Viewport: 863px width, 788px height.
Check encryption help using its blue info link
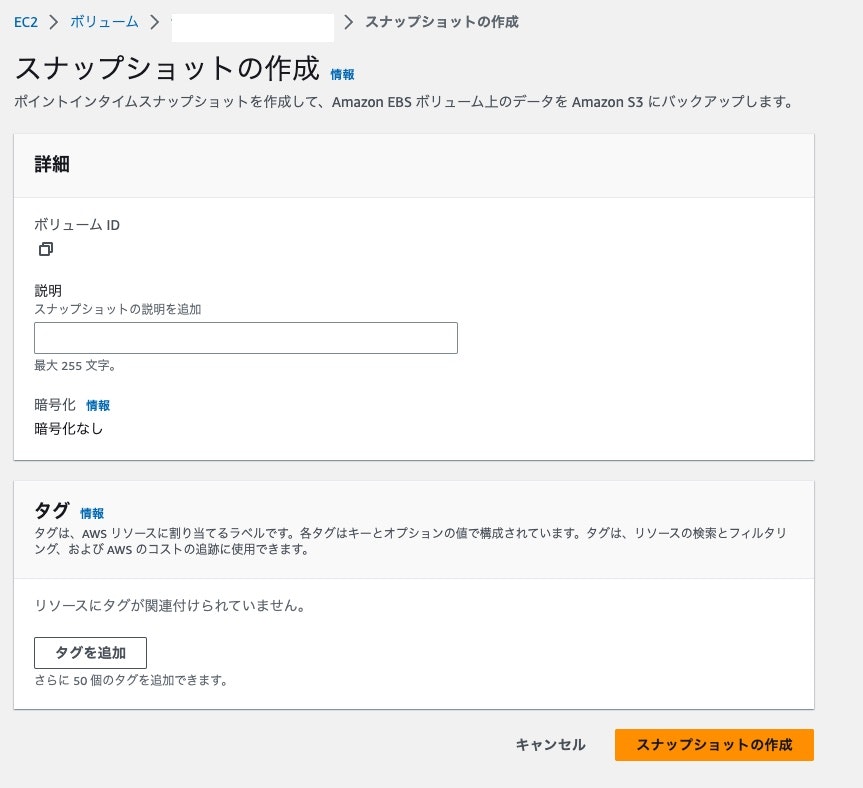(x=98, y=405)
